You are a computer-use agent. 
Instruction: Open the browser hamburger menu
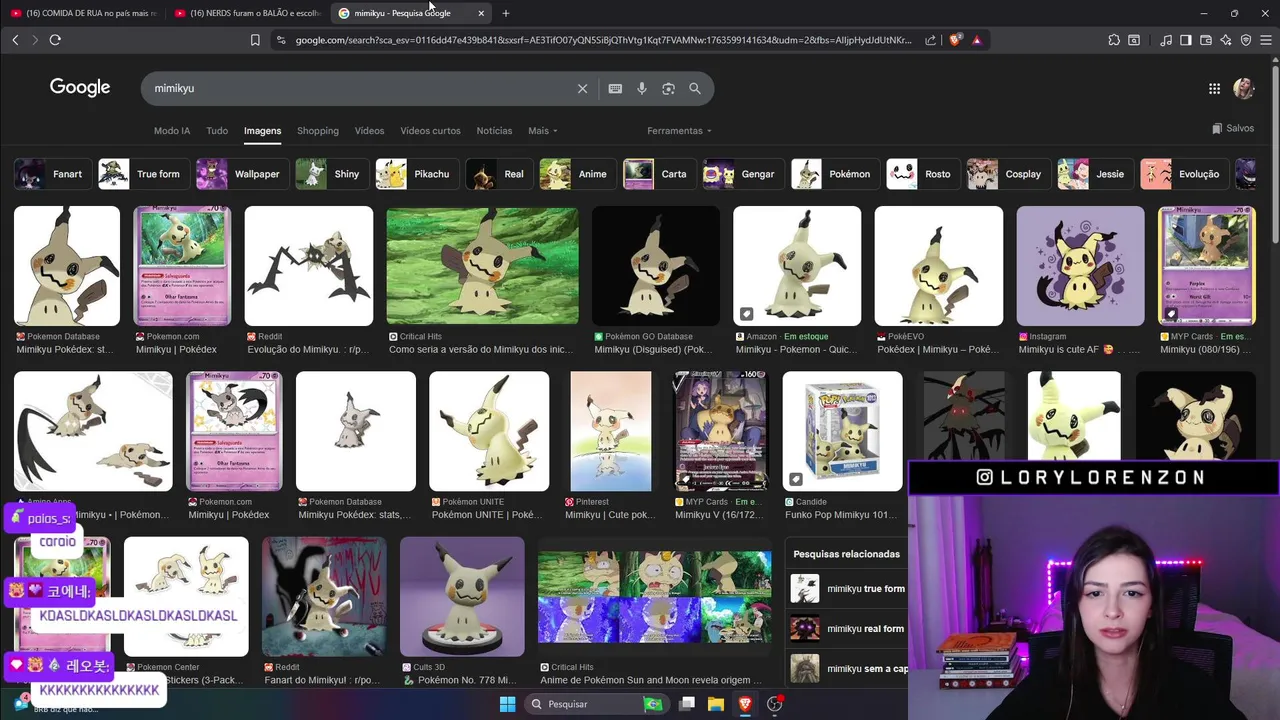point(1266,40)
